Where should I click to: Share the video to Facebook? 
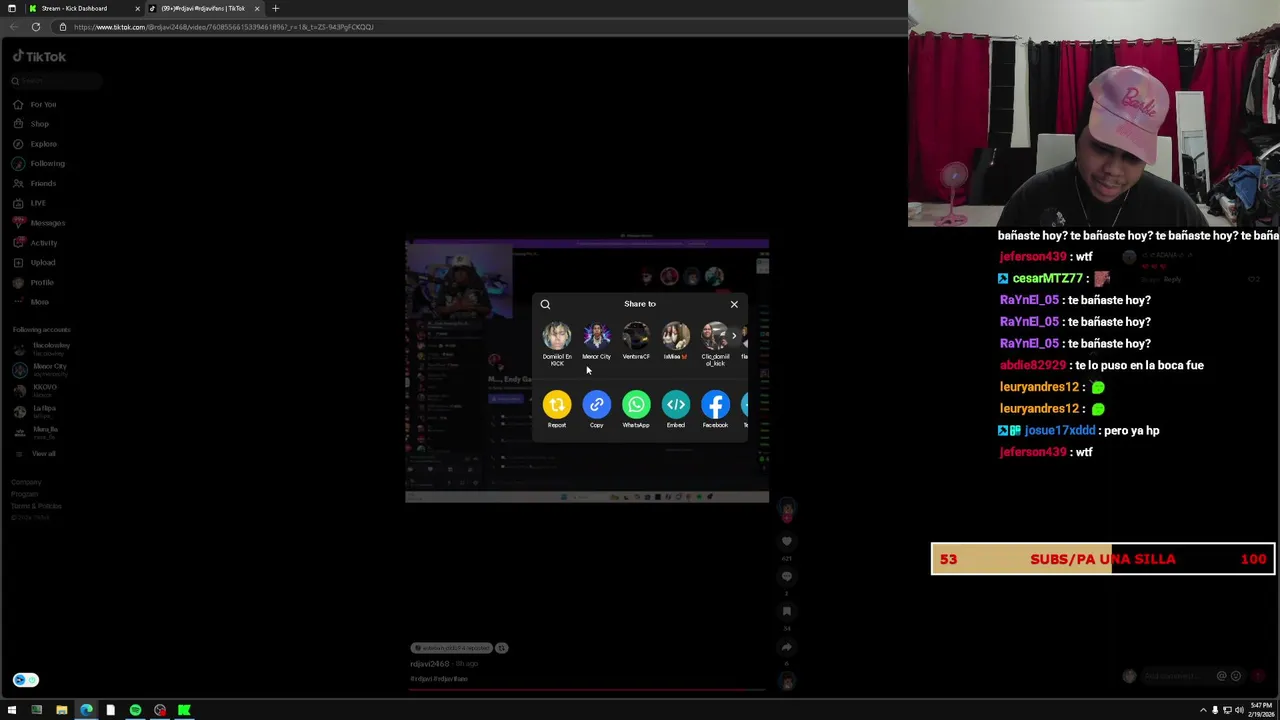pos(715,404)
